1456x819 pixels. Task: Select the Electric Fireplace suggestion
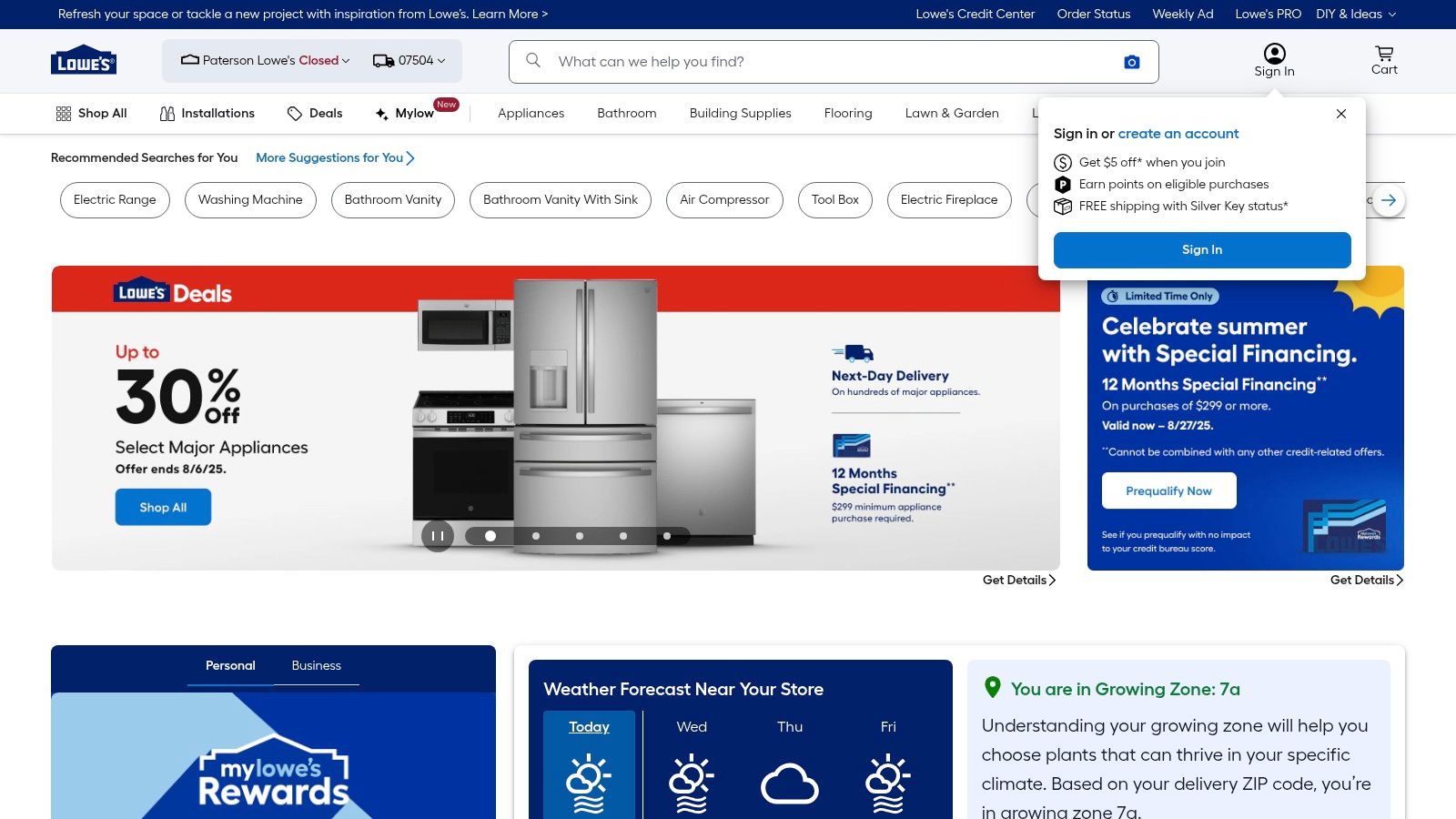click(x=949, y=200)
